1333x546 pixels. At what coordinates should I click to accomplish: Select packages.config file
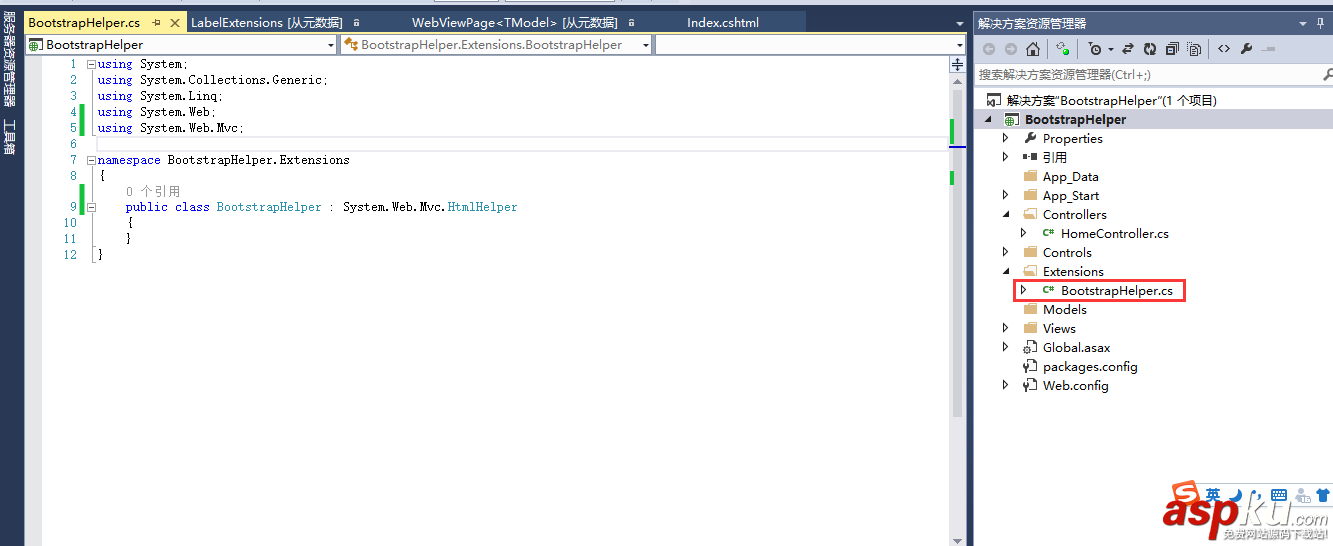[1090, 366]
